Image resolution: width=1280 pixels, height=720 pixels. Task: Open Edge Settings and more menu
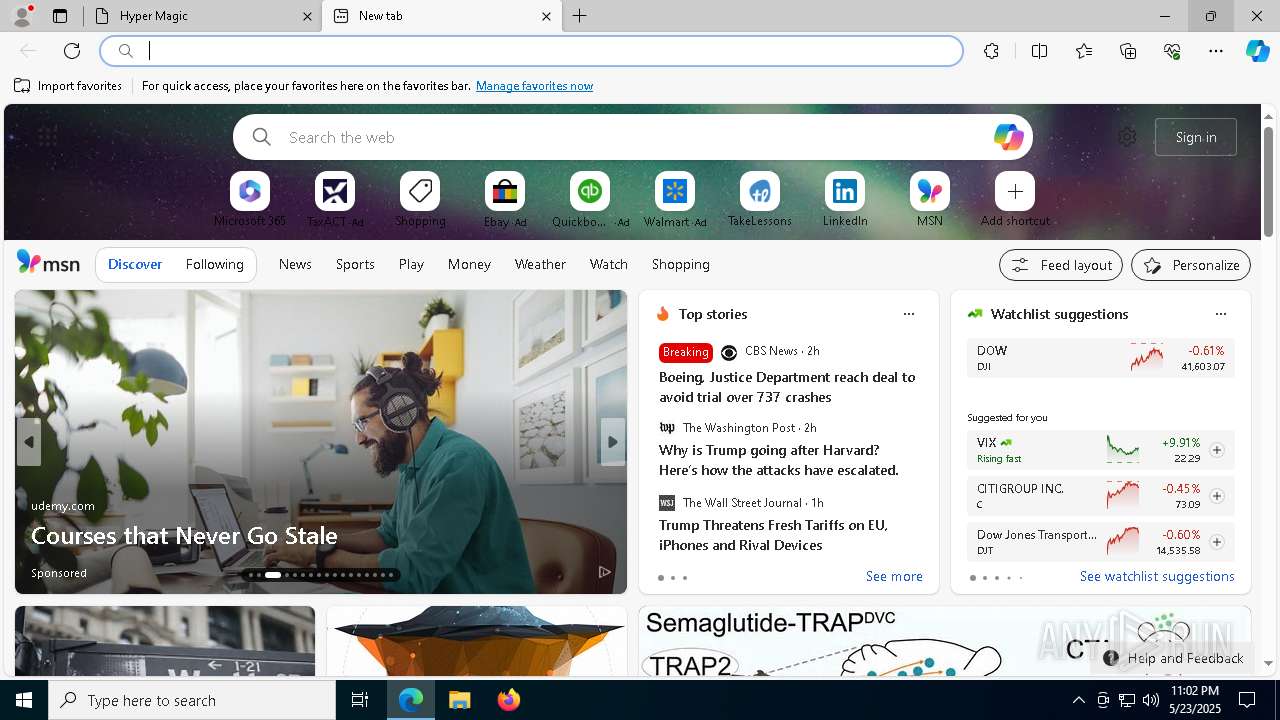pos(1216,51)
